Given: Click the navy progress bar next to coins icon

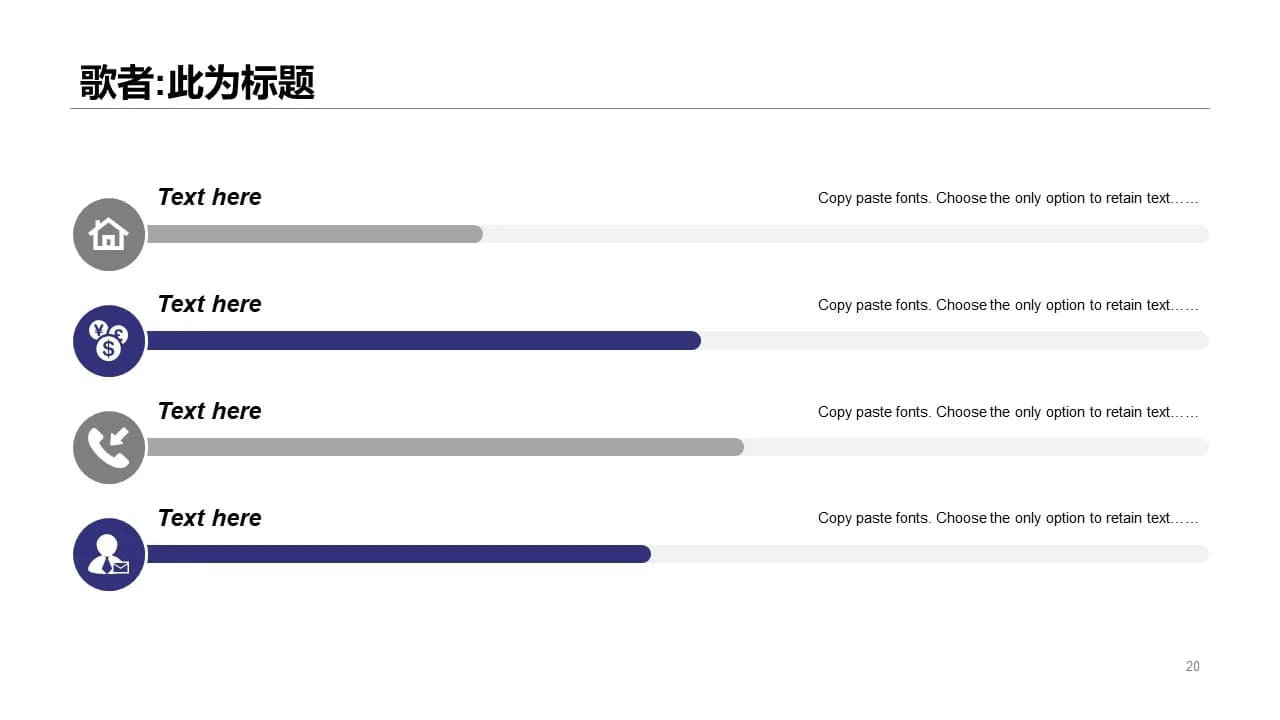Looking at the screenshot, I should click(424, 341).
